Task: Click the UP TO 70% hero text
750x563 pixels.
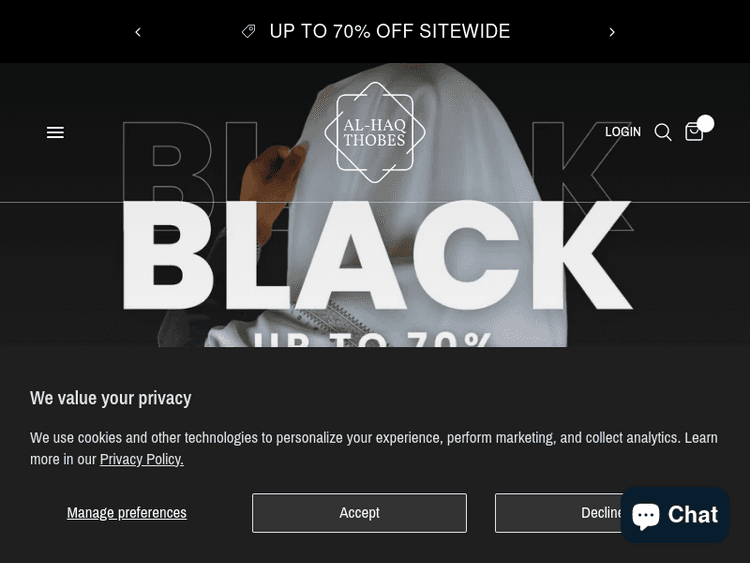Action: 373,339
